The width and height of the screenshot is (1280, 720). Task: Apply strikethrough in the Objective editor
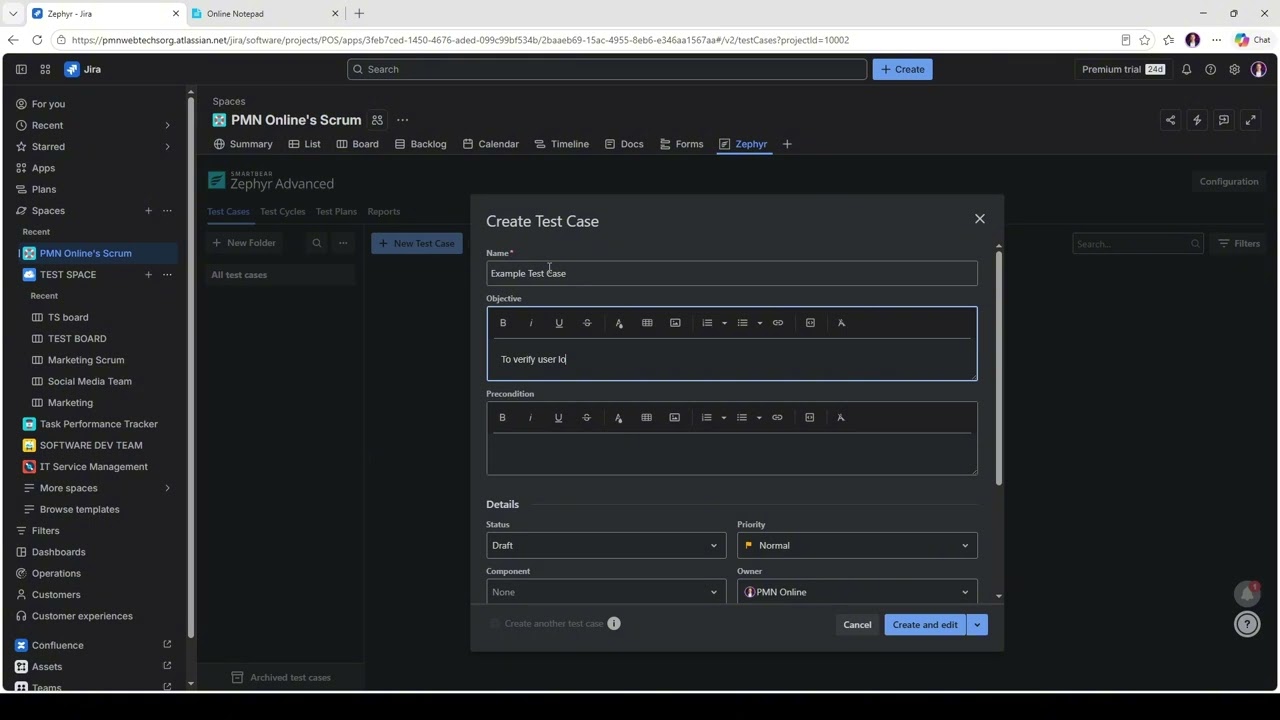(x=587, y=323)
